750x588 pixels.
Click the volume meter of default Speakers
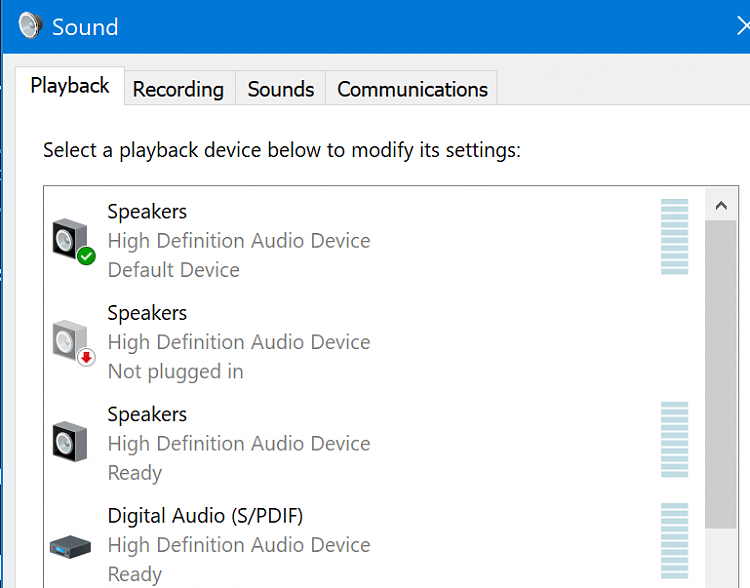coord(674,236)
